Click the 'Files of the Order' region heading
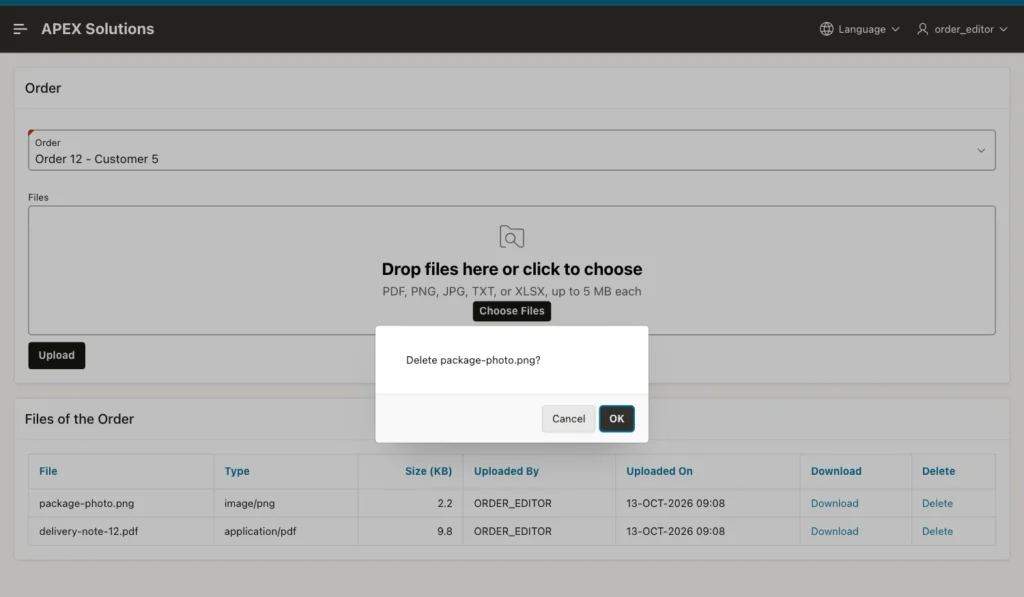1024x597 pixels. click(x=79, y=419)
